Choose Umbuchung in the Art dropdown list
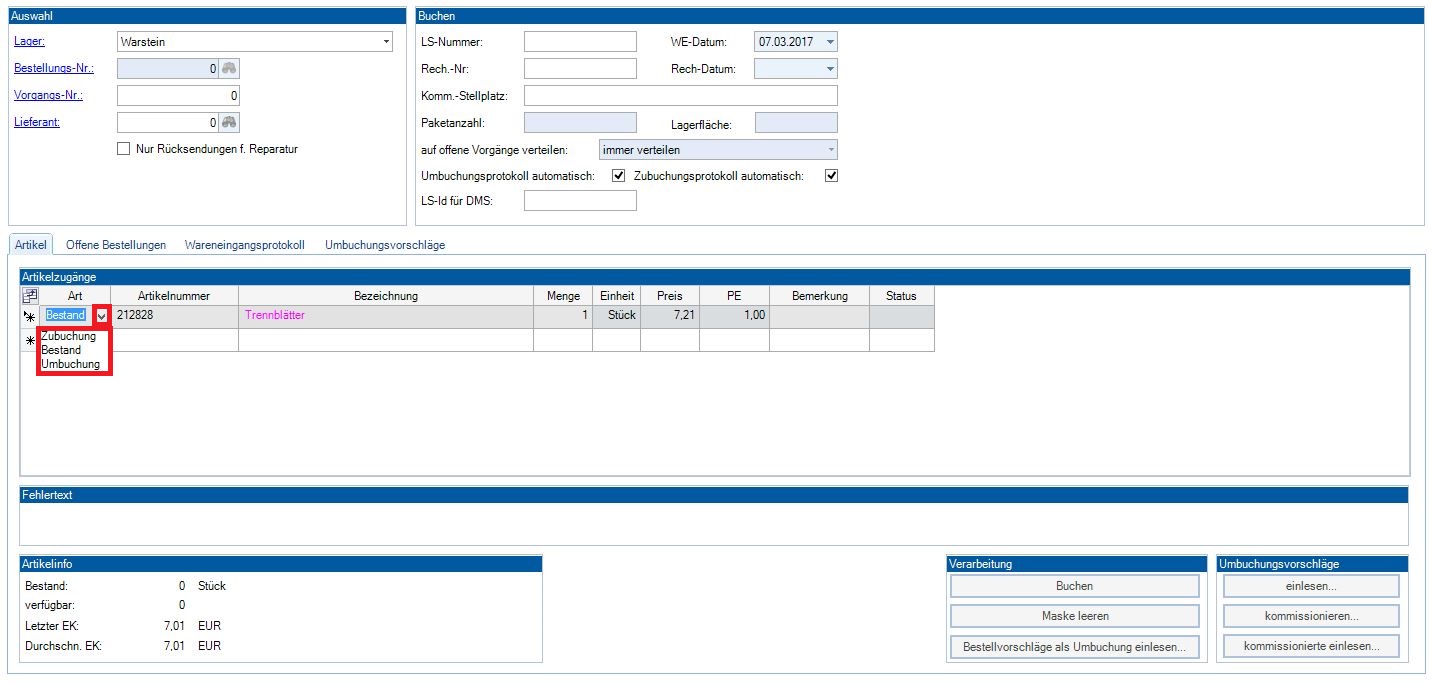 (70, 365)
